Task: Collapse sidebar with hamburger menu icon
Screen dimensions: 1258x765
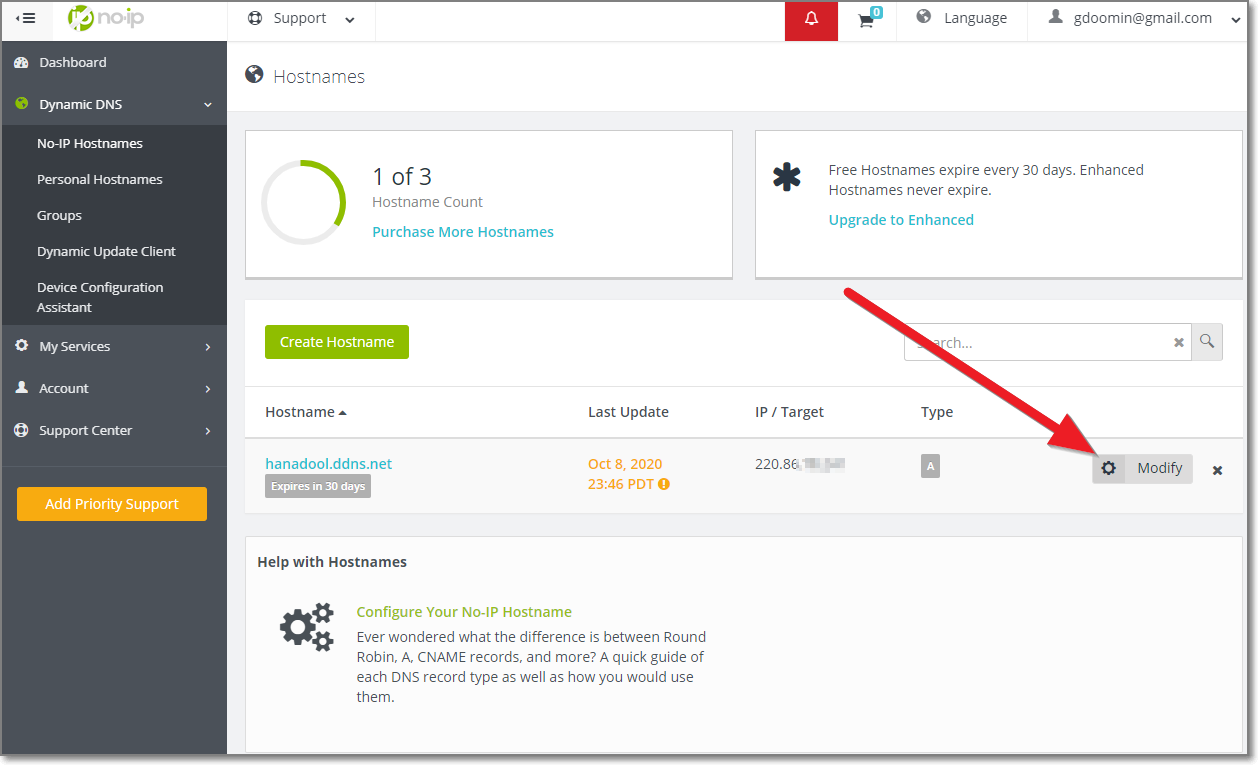Action: [x=26, y=18]
